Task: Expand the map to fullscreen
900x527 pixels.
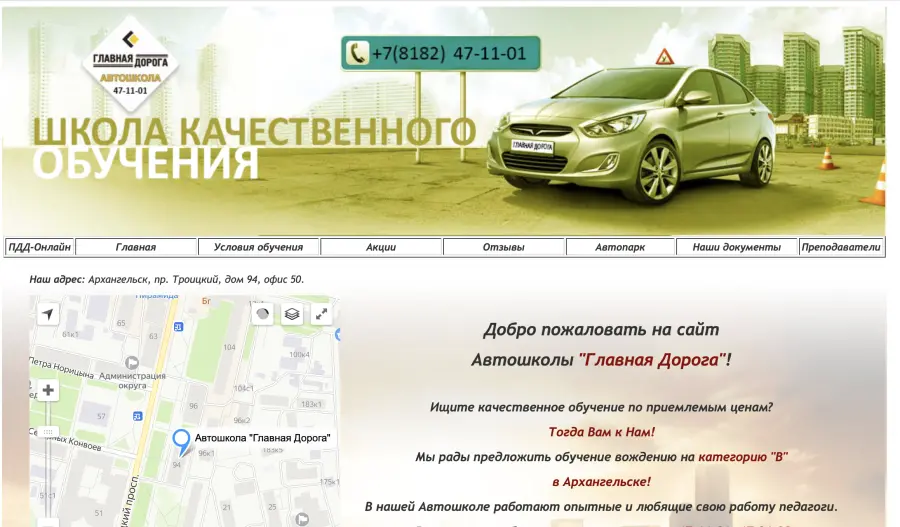Action: click(x=322, y=314)
